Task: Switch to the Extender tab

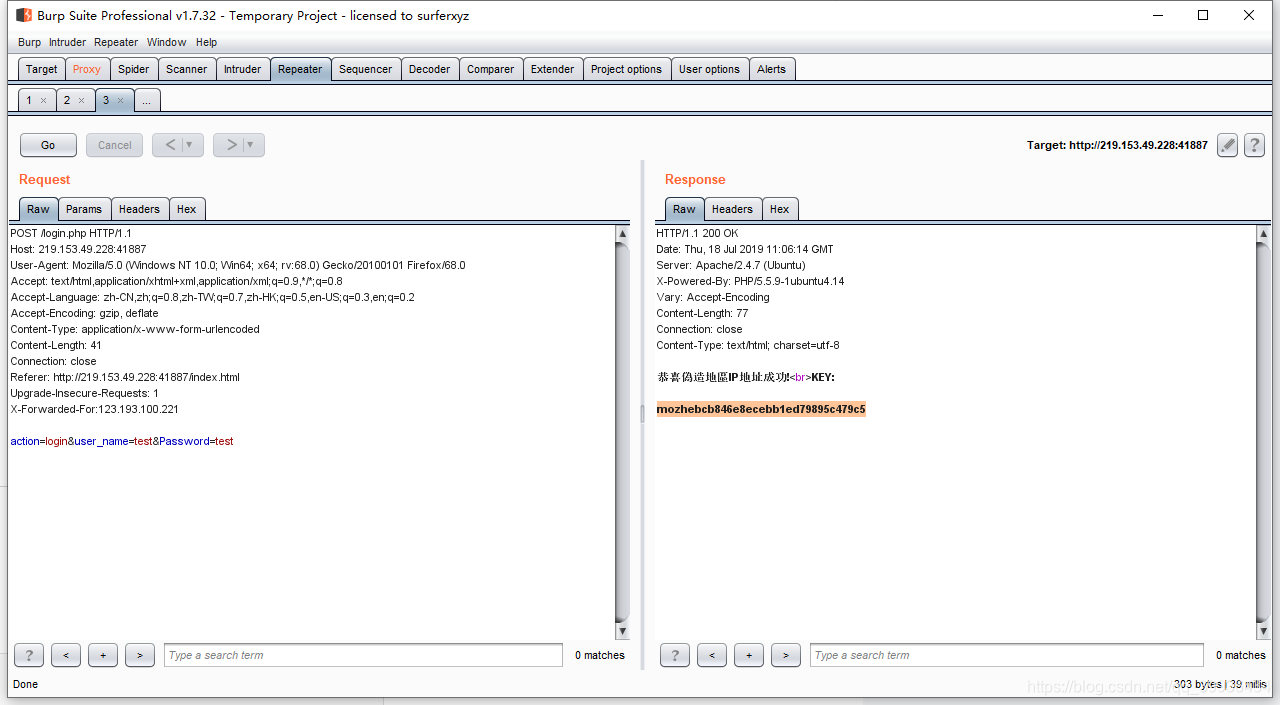Action: (553, 69)
